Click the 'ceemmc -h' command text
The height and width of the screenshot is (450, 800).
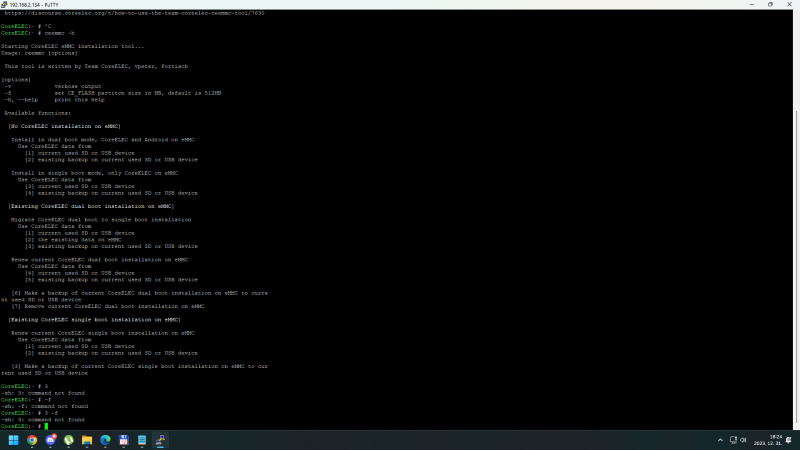pyautogui.click(x=59, y=33)
